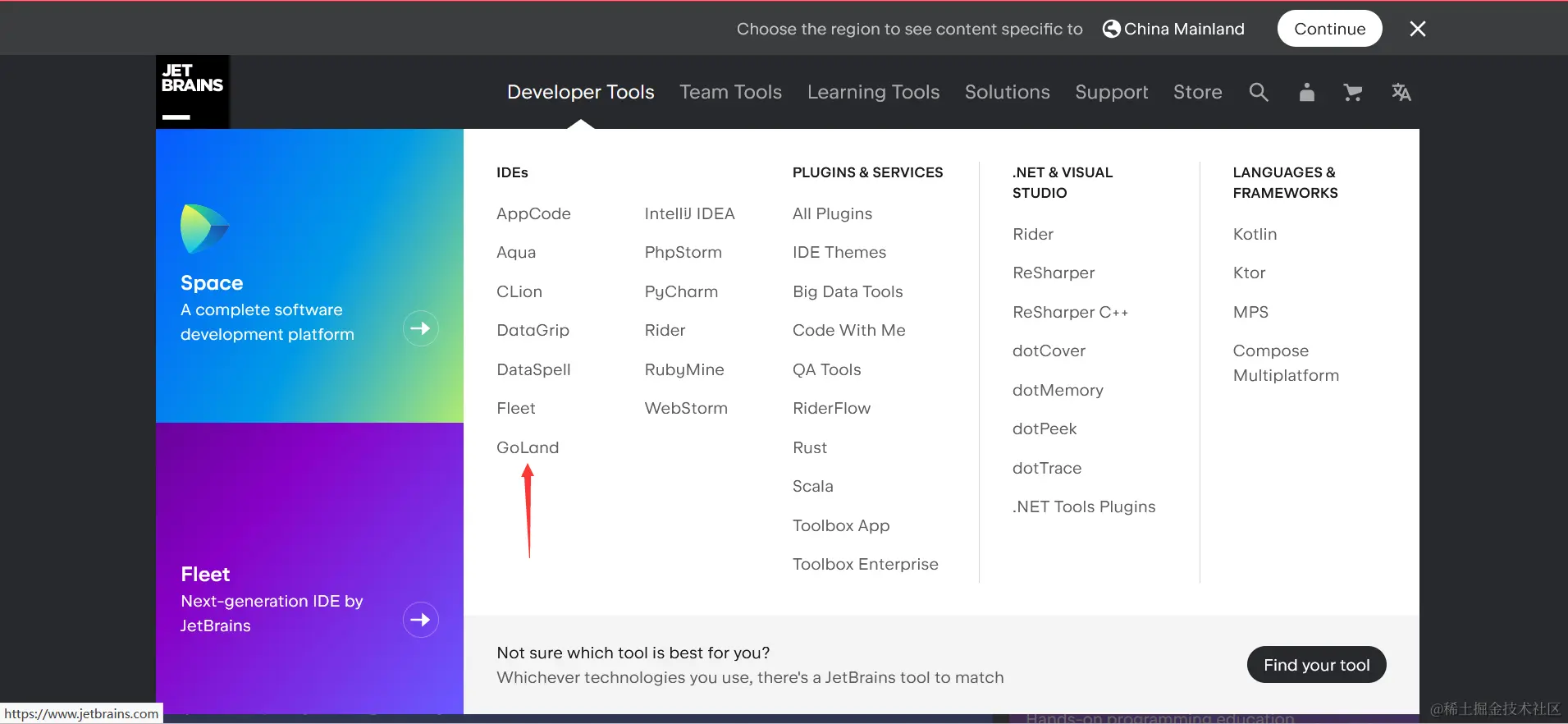The height and width of the screenshot is (724, 1568).
Task: Click the Space product logo
Action: coord(204,229)
